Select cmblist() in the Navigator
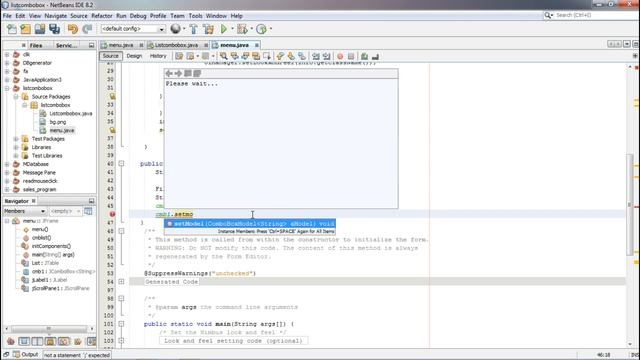This screenshot has width=640, height=360. click(42, 238)
